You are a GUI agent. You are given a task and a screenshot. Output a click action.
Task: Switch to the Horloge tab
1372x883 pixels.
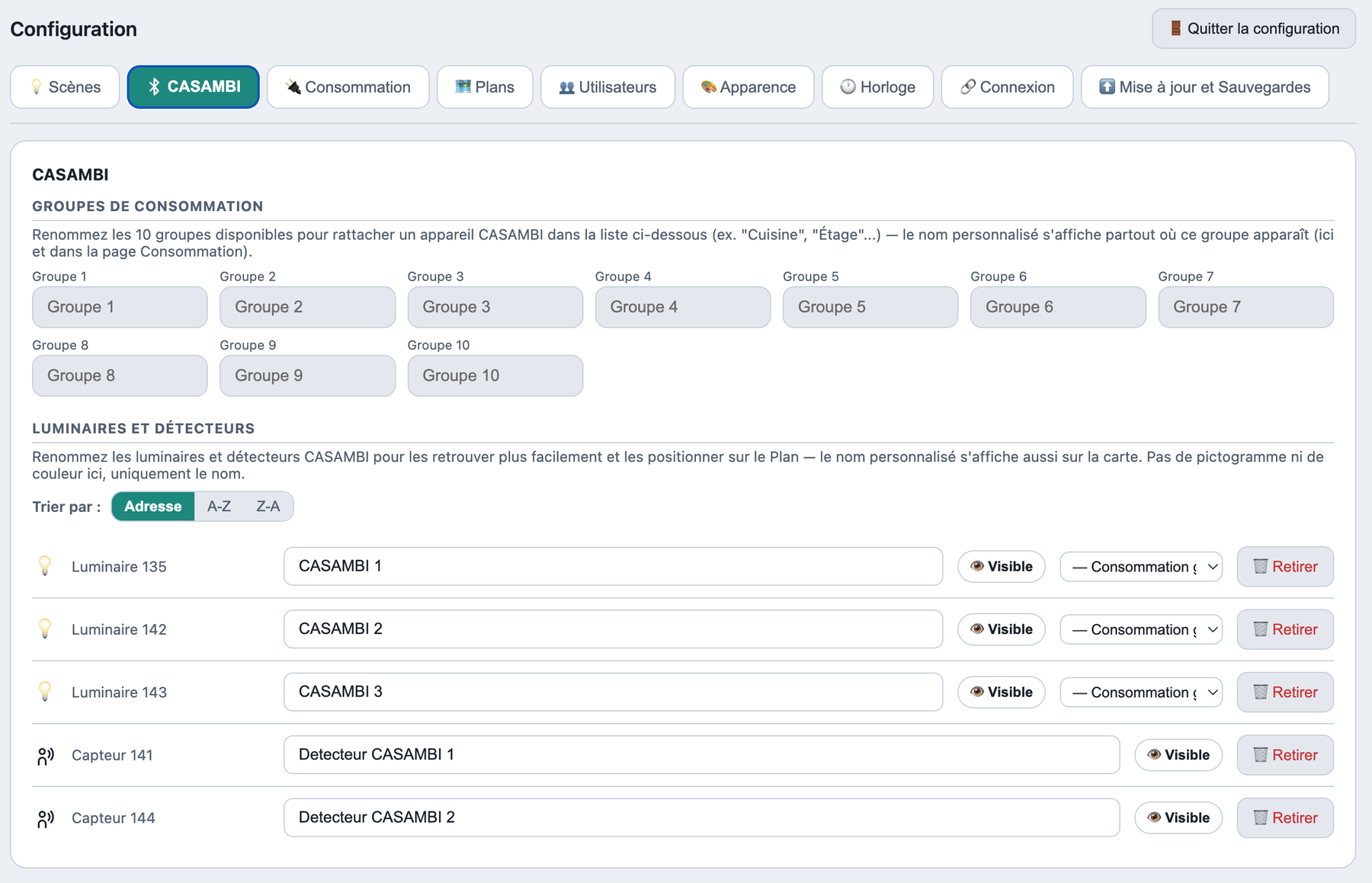pos(877,87)
